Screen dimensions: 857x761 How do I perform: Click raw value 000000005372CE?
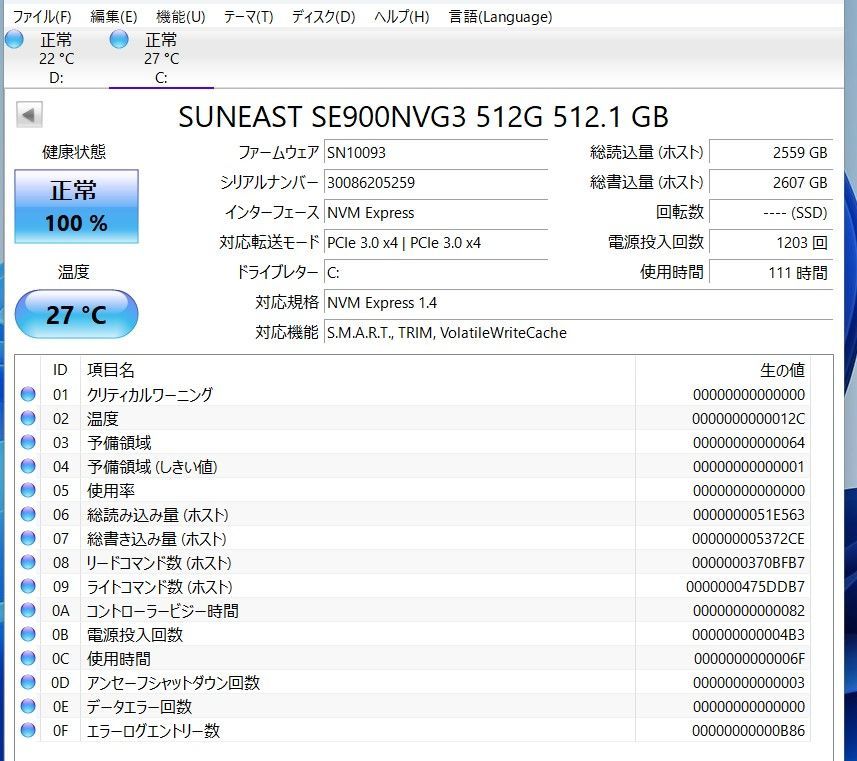(748, 539)
